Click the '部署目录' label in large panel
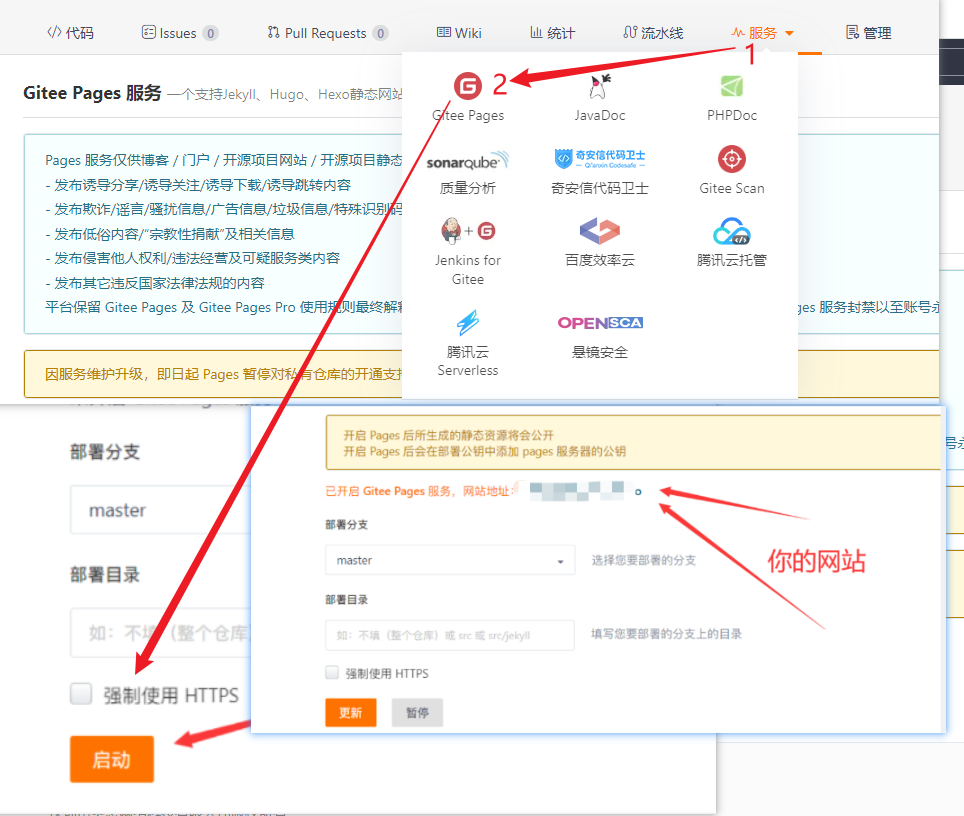This screenshot has width=964, height=816. (x=105, y=575)
